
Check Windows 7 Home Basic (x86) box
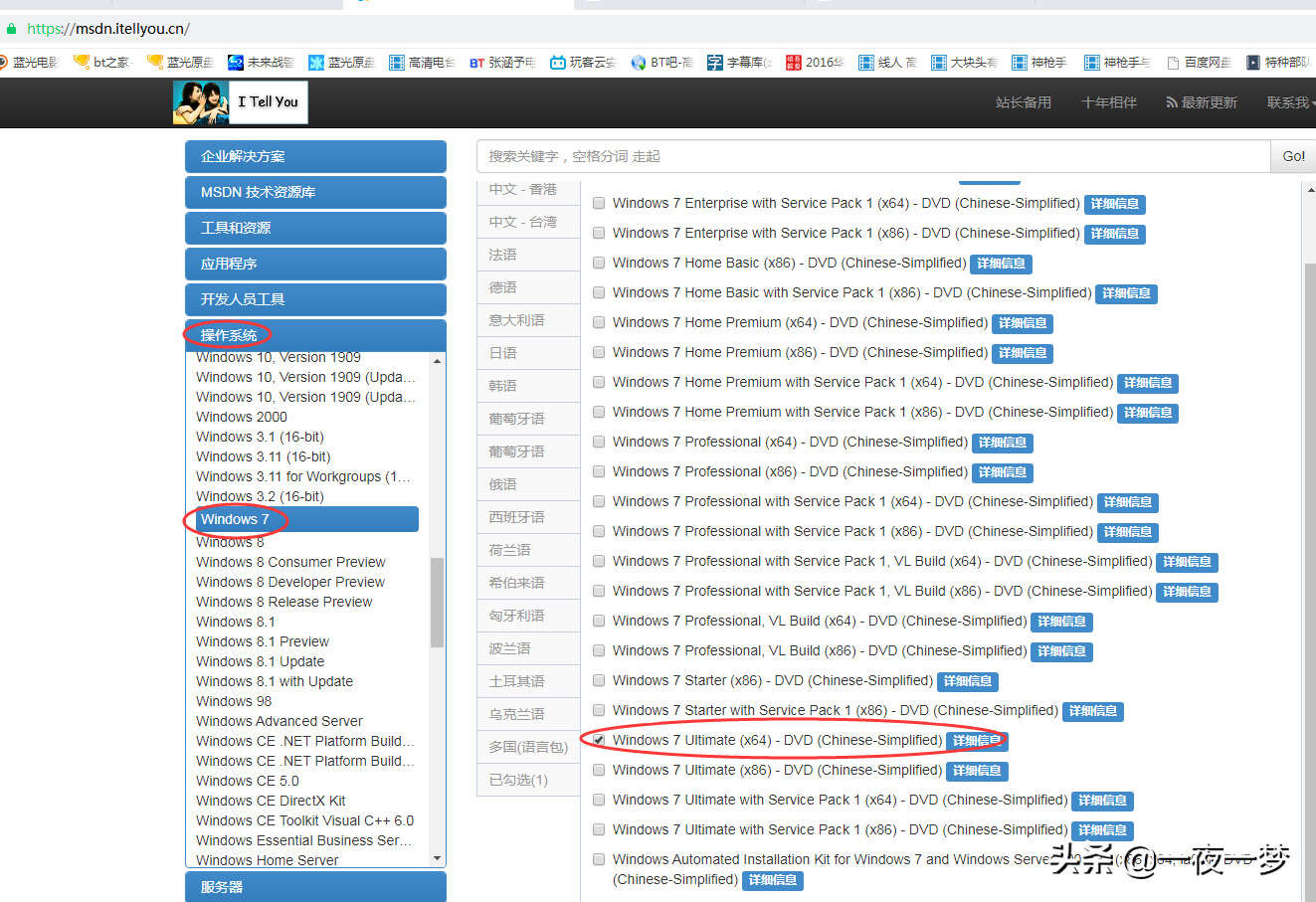tap(599, 263)
